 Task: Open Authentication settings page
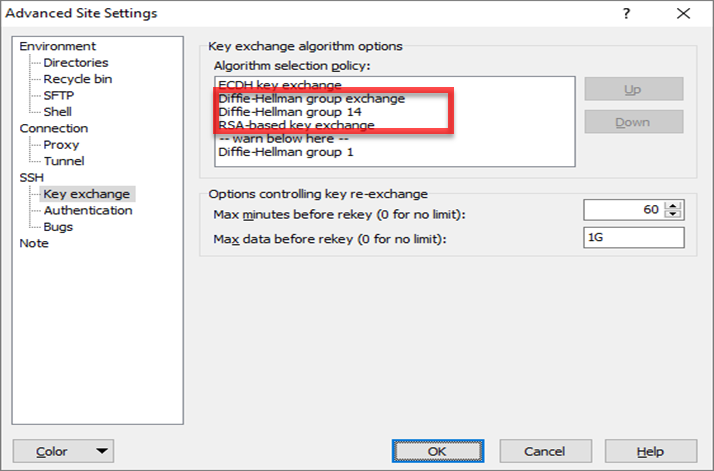point(88,210)
